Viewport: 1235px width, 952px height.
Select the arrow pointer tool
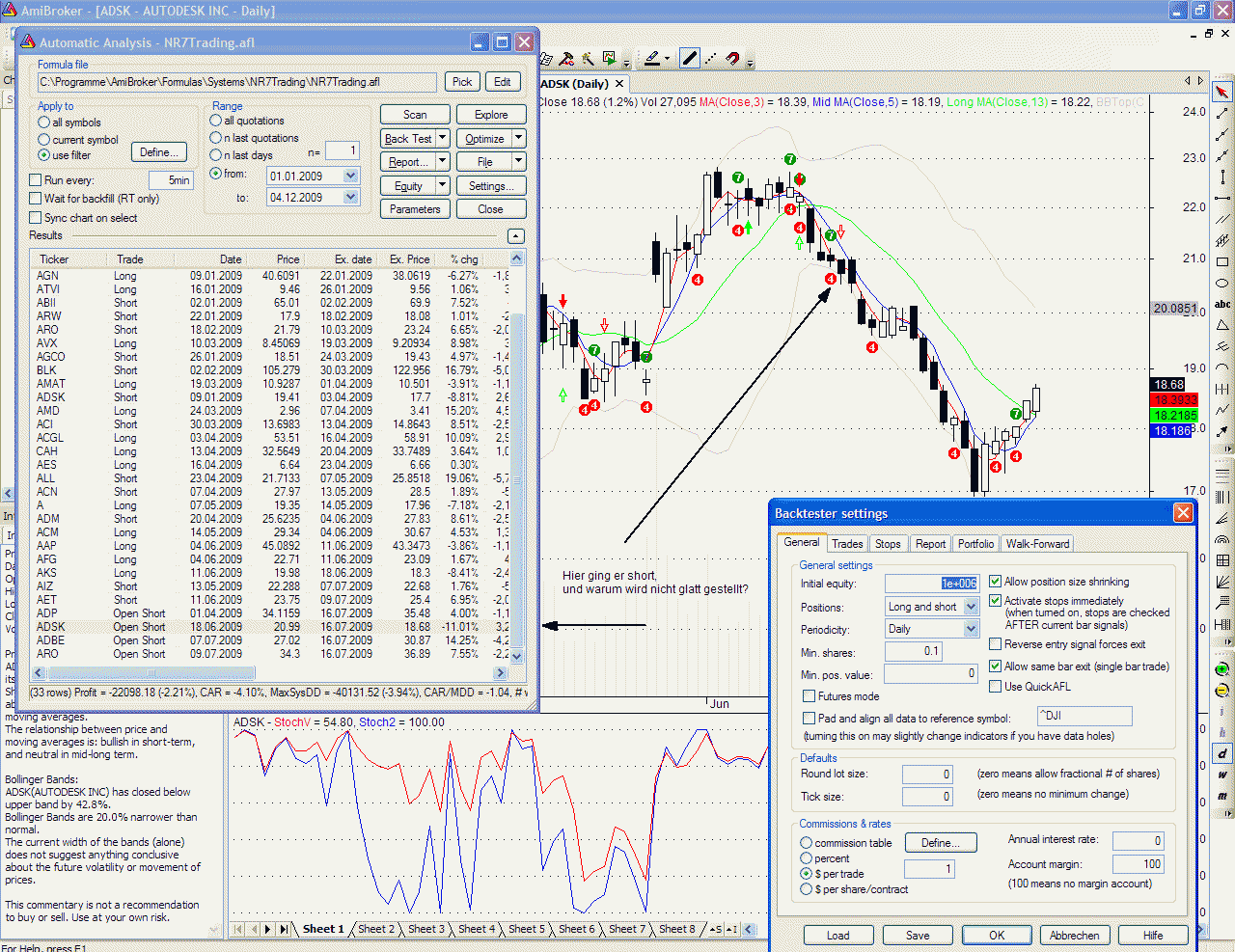pyautogui.click(x=1222, y=92)
